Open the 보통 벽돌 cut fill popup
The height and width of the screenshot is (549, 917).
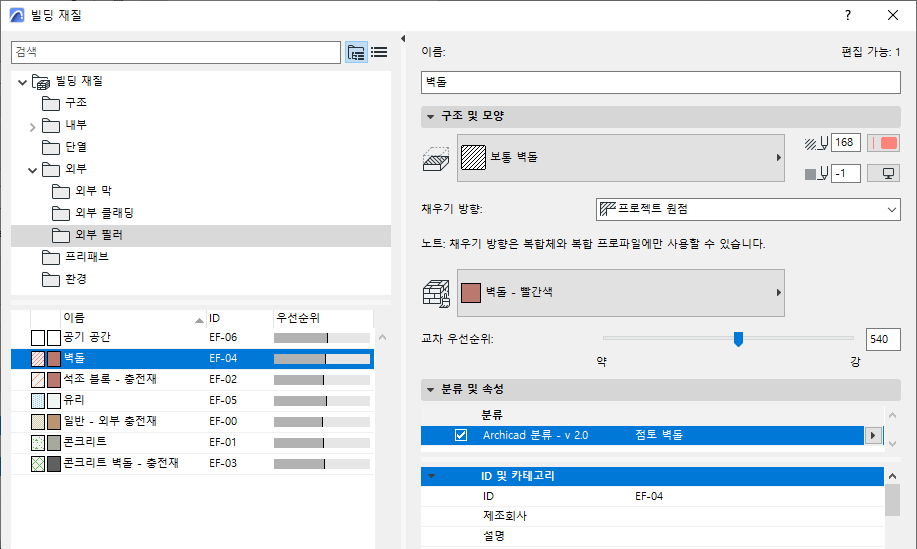tap(620, 158)
